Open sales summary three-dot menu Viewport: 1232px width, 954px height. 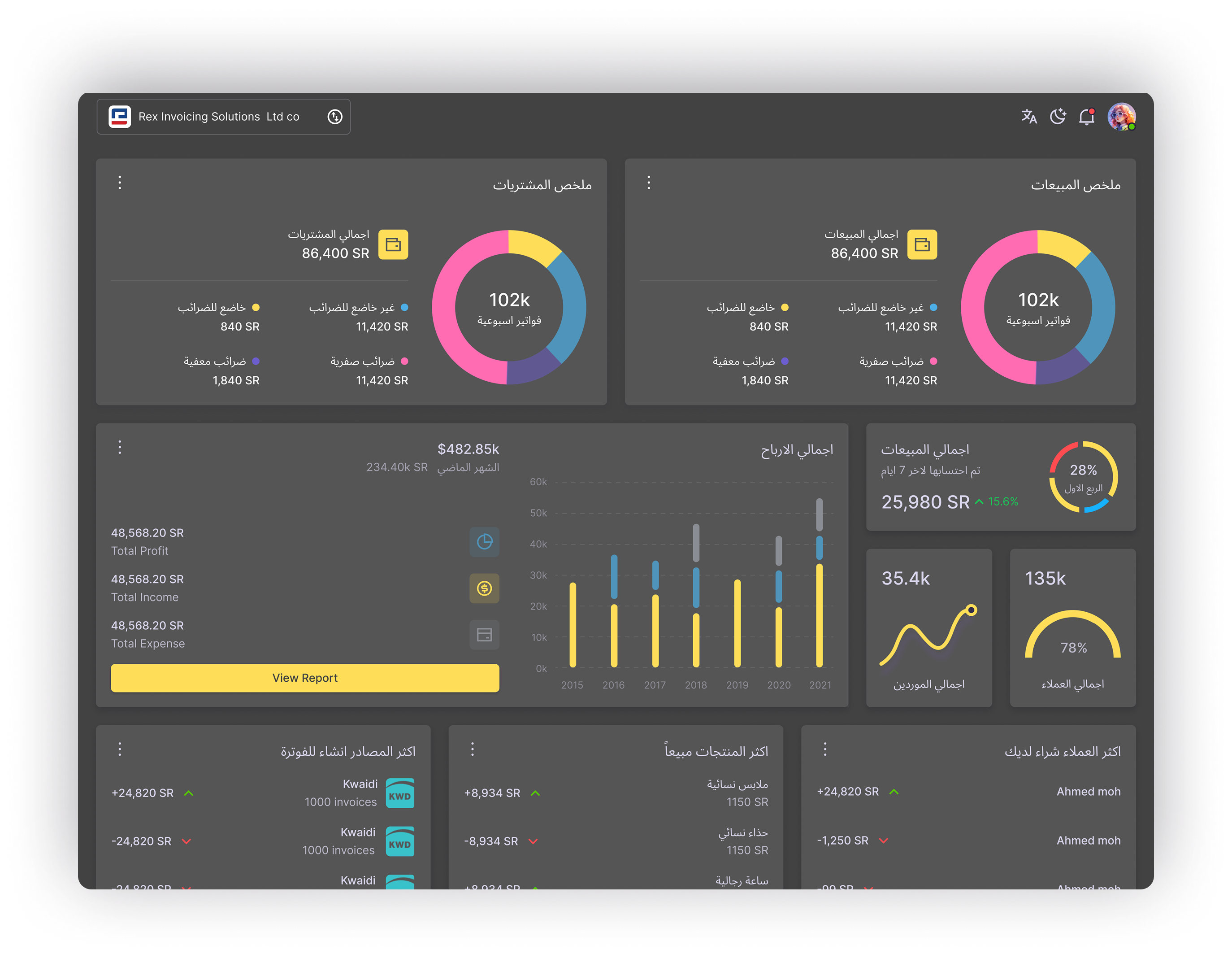[649, 183]
